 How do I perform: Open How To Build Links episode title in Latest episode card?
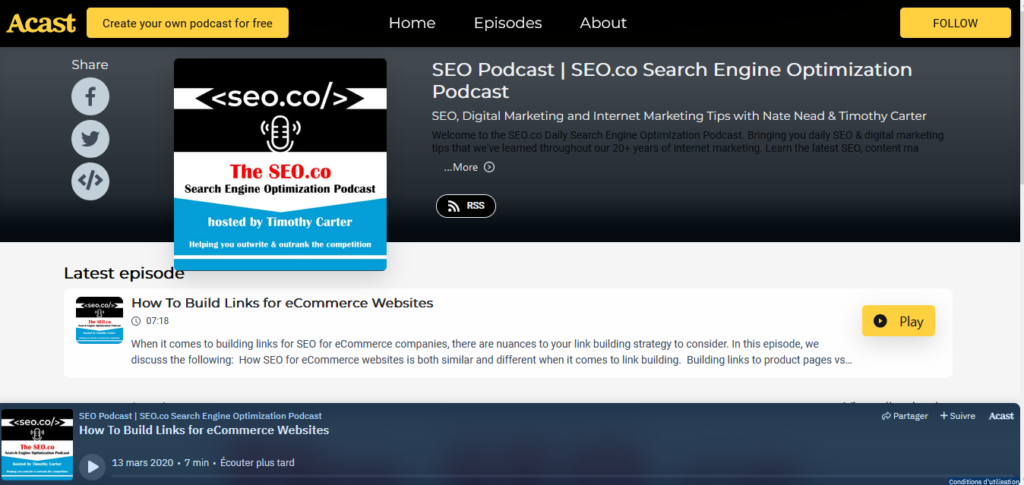click(x=282, y=303)
